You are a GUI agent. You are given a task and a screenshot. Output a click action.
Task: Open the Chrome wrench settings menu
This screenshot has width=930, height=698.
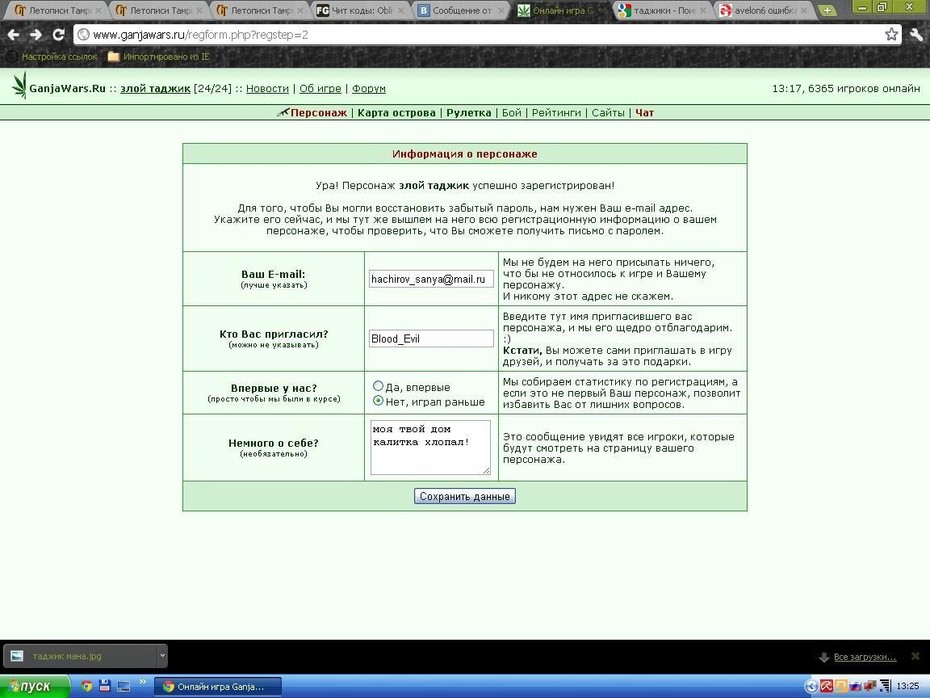coord(916,34)
